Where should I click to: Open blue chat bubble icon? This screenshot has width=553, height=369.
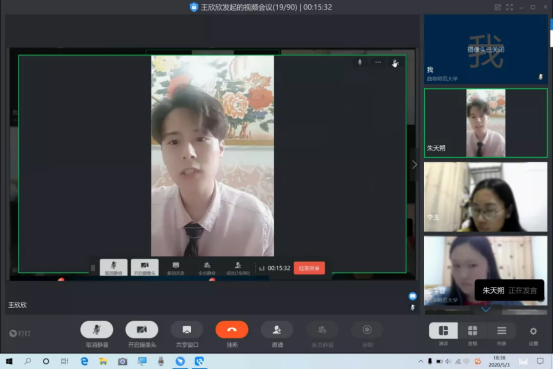click(412, 296)
